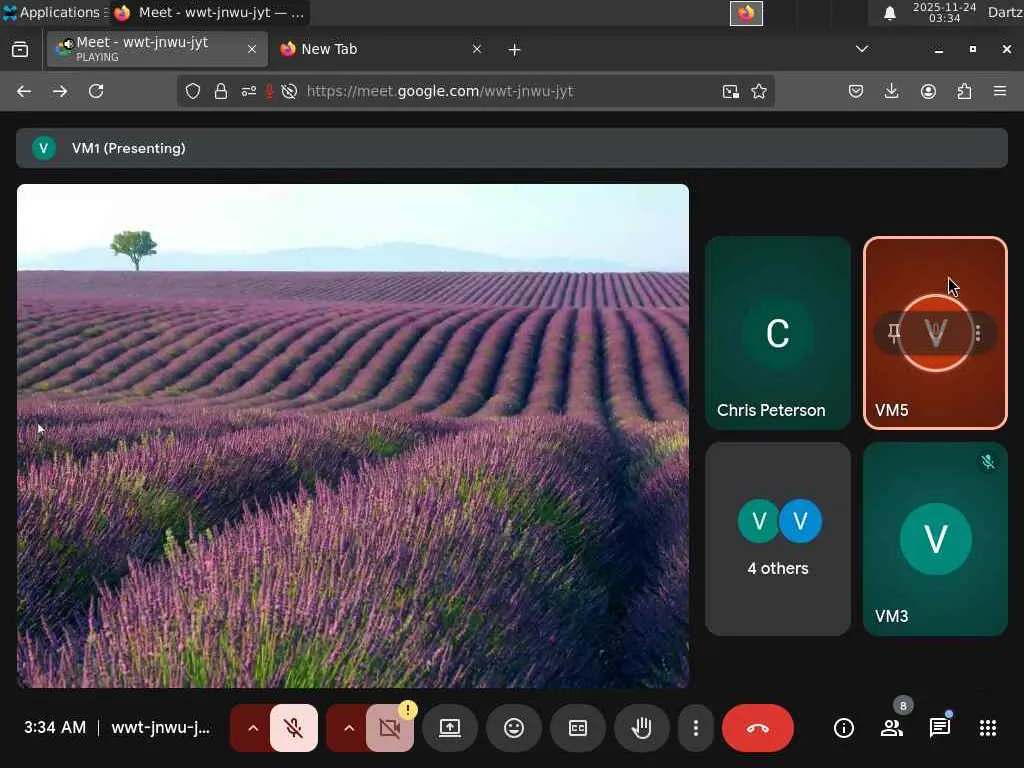Click the Chris Peterson participant tile
This screenshot has width=1024, height=768.
pyautogui.click(x=778, y=333)
